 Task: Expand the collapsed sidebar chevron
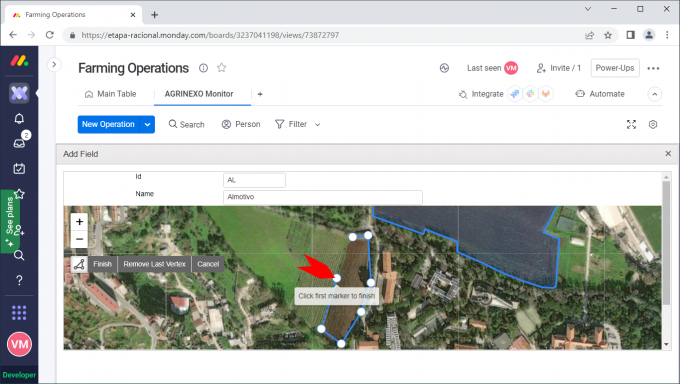click(54, 65)
